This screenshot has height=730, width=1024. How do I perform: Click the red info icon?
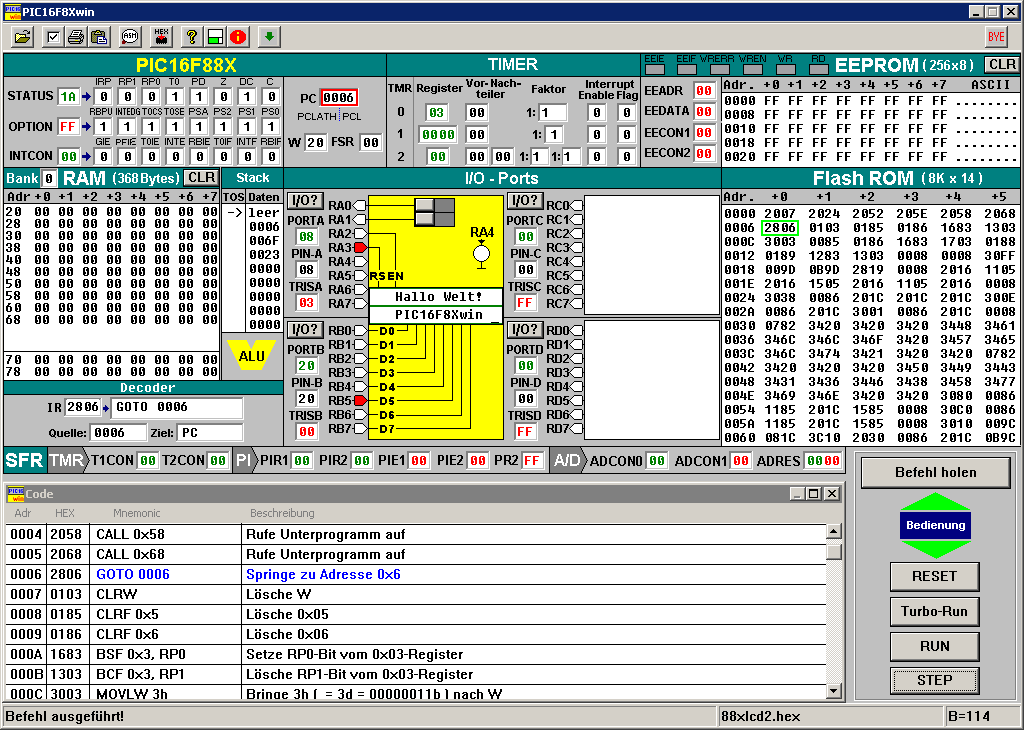[x=238, y=37]
